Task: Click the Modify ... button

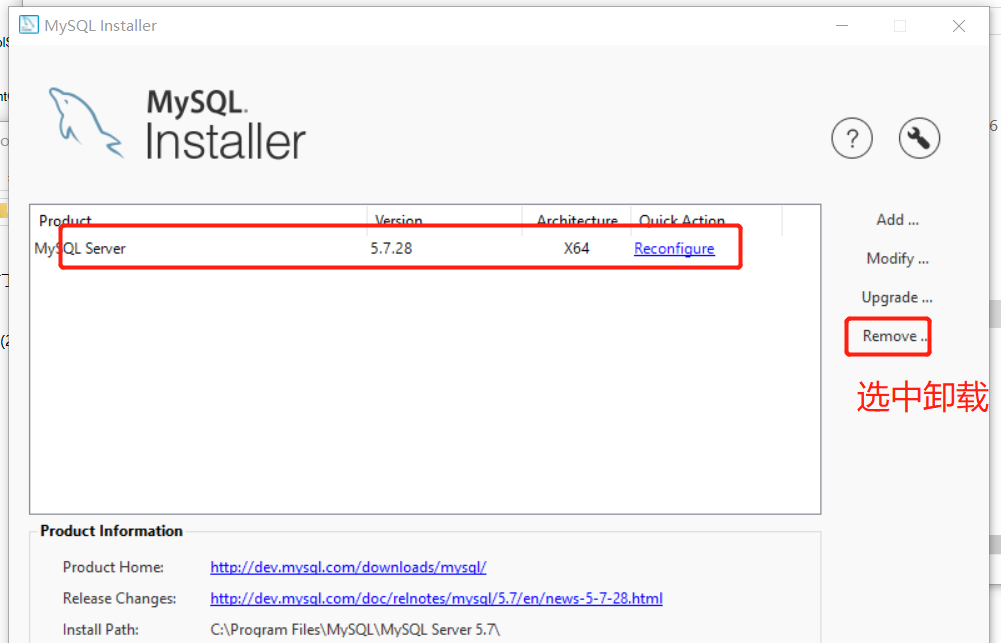Action: pyautogui.click(x=898, y=259)
